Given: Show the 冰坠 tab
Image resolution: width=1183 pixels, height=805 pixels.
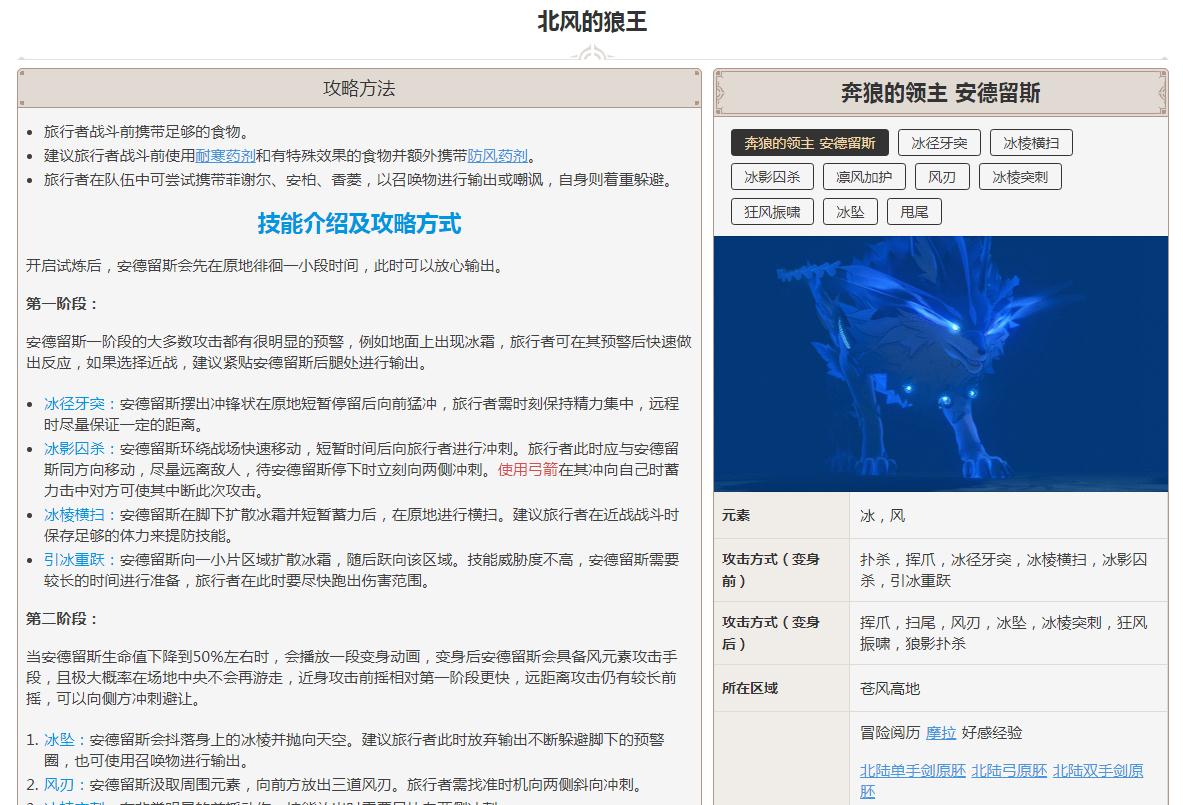Looking at the screenshot, I should pos(850,211).
